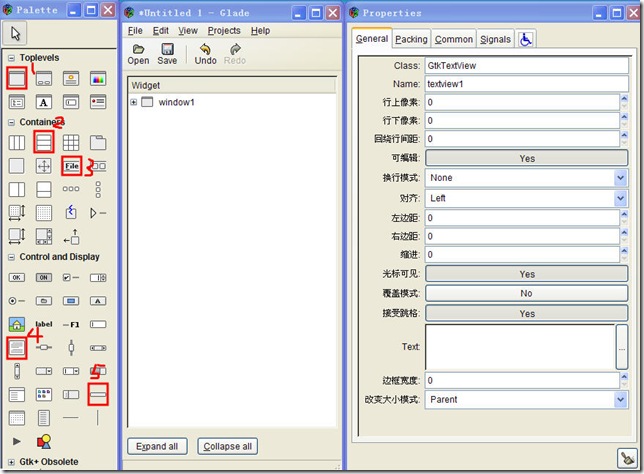Open the Projects menu
Viewport: 644px width, 474px height.
224,31
